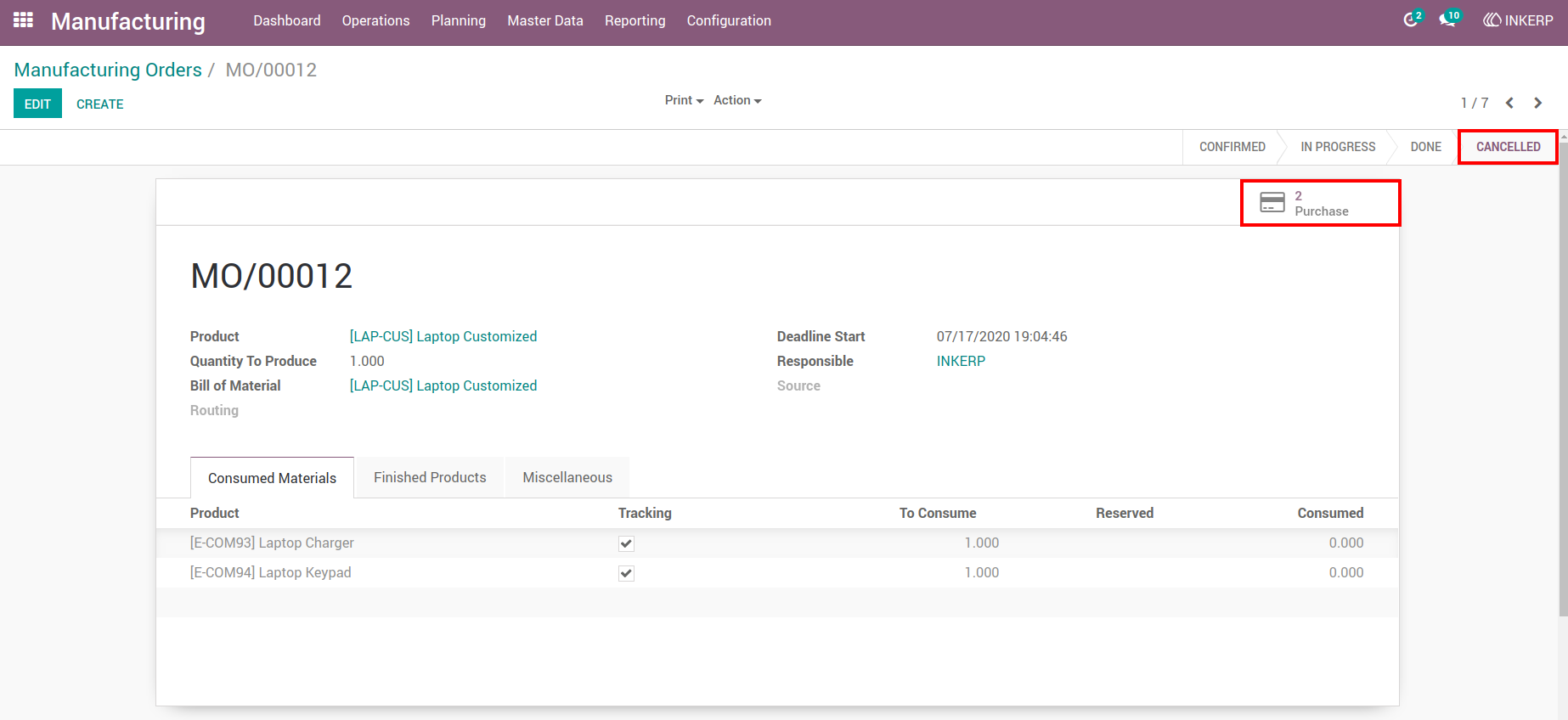Expand the Print dropdown
The height and width of the screenshot is (720, 1568).
click(x=684, y=100)
